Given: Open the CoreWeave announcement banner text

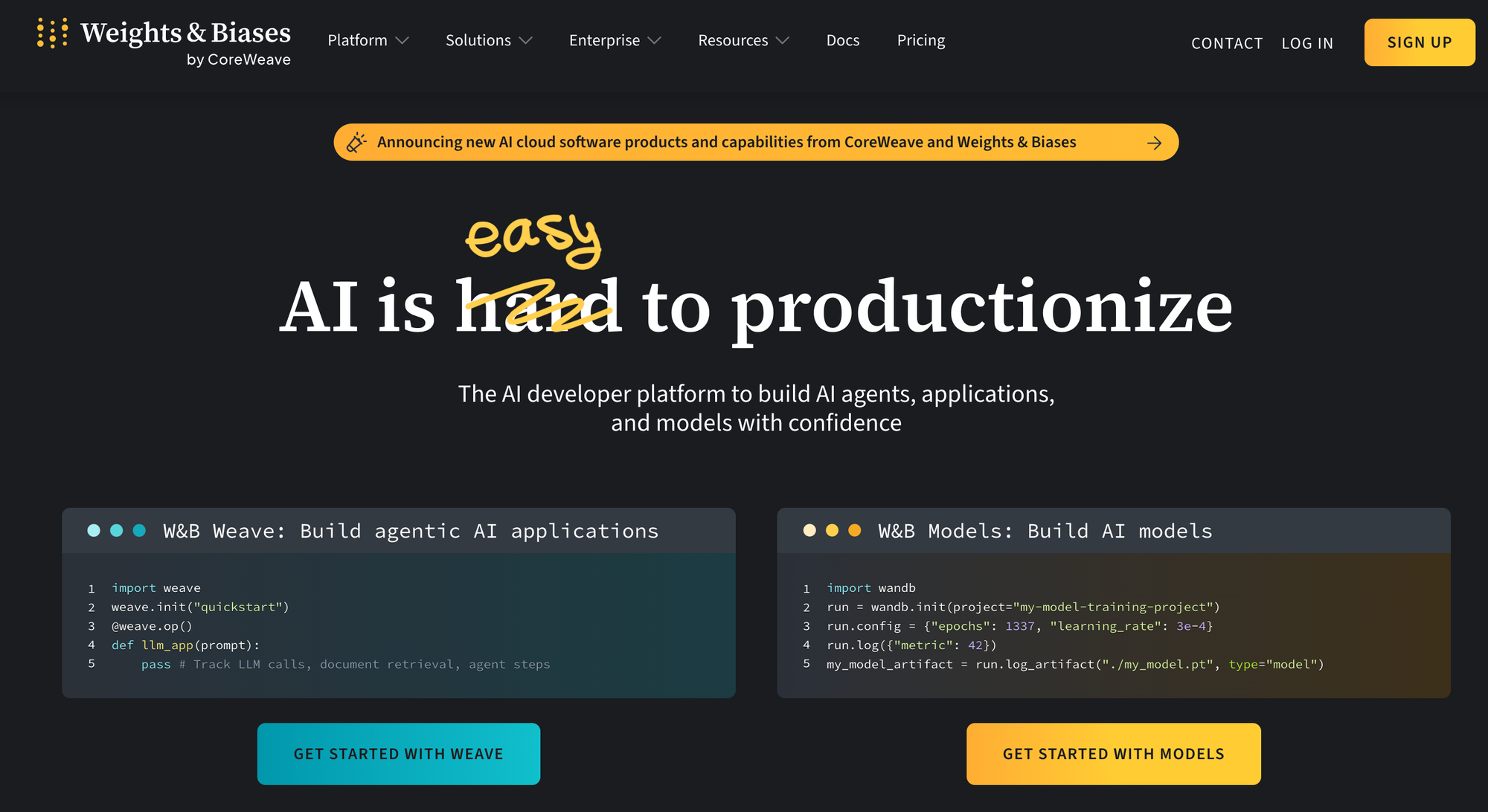Looking at the screenshot, I should (726, 142).
